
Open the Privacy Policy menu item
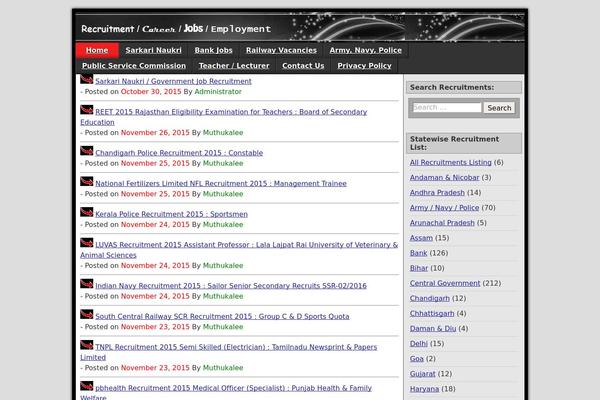point(364,65)
